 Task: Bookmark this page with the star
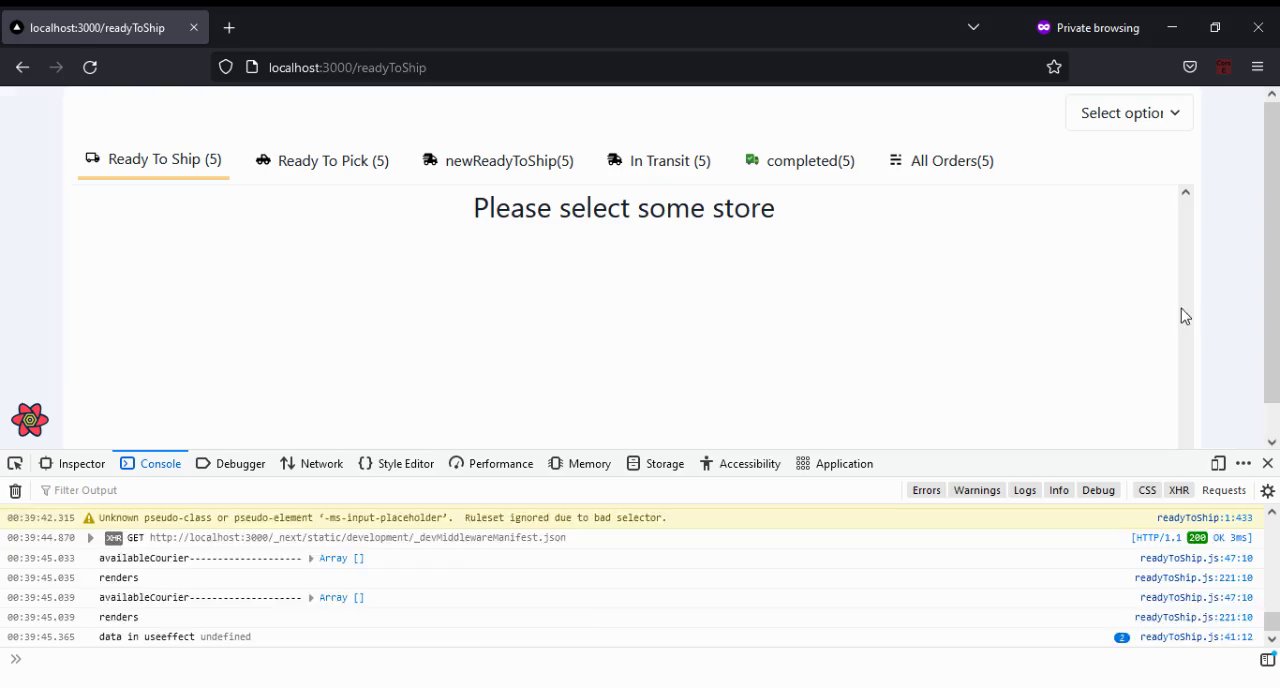(1054, 67)
